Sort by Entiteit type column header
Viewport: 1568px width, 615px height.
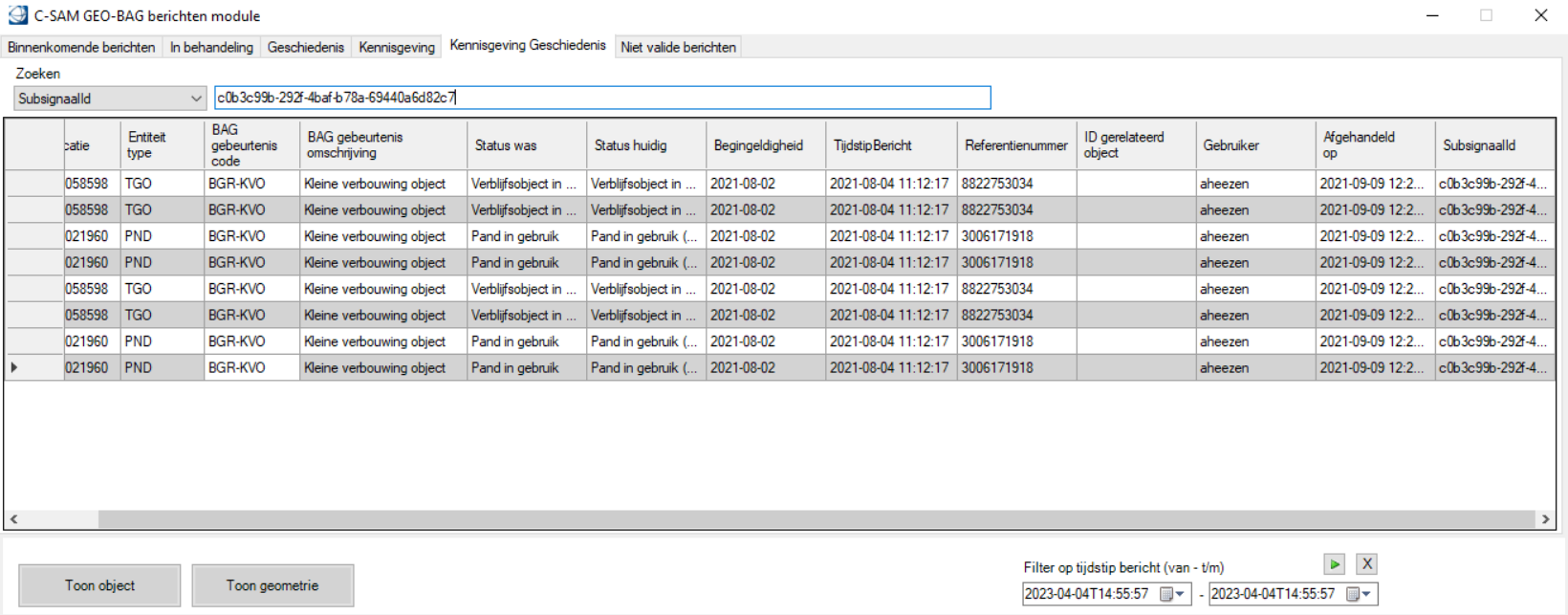(x=162, y=144)
